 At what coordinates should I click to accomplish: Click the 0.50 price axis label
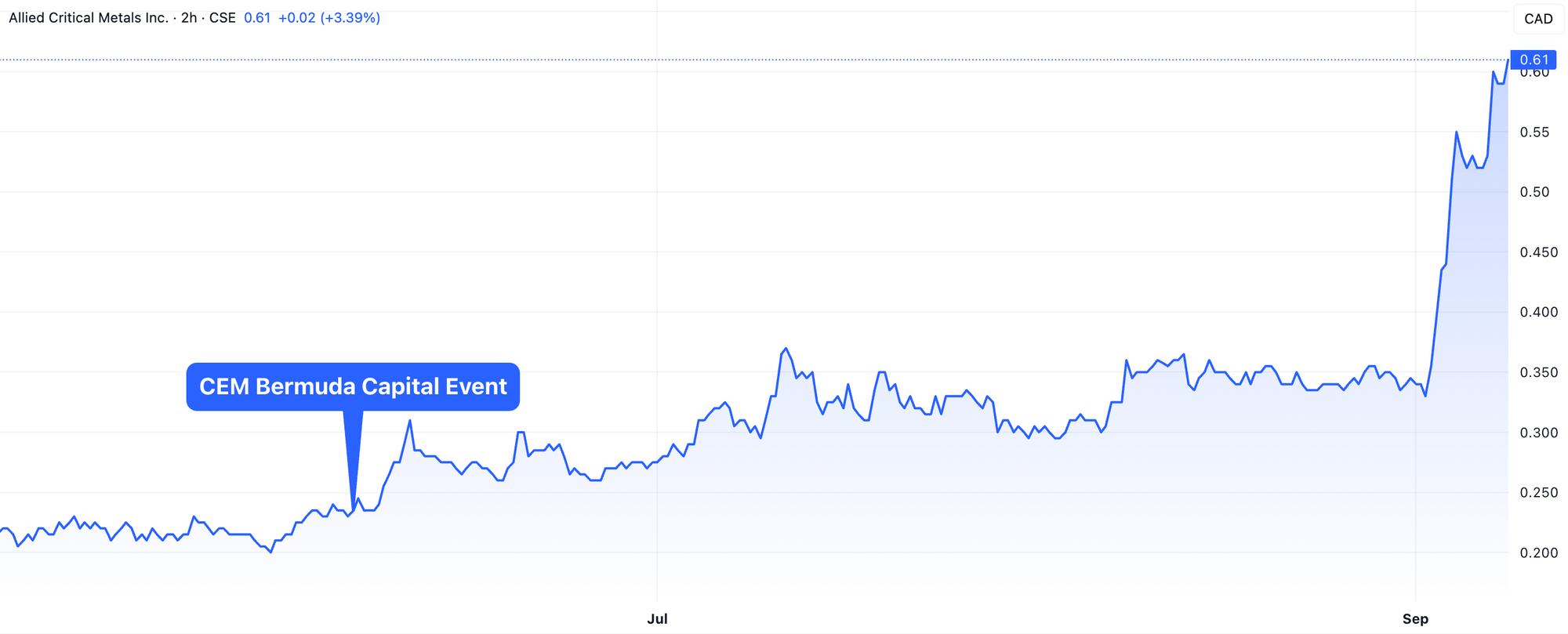click(1534, 192)
